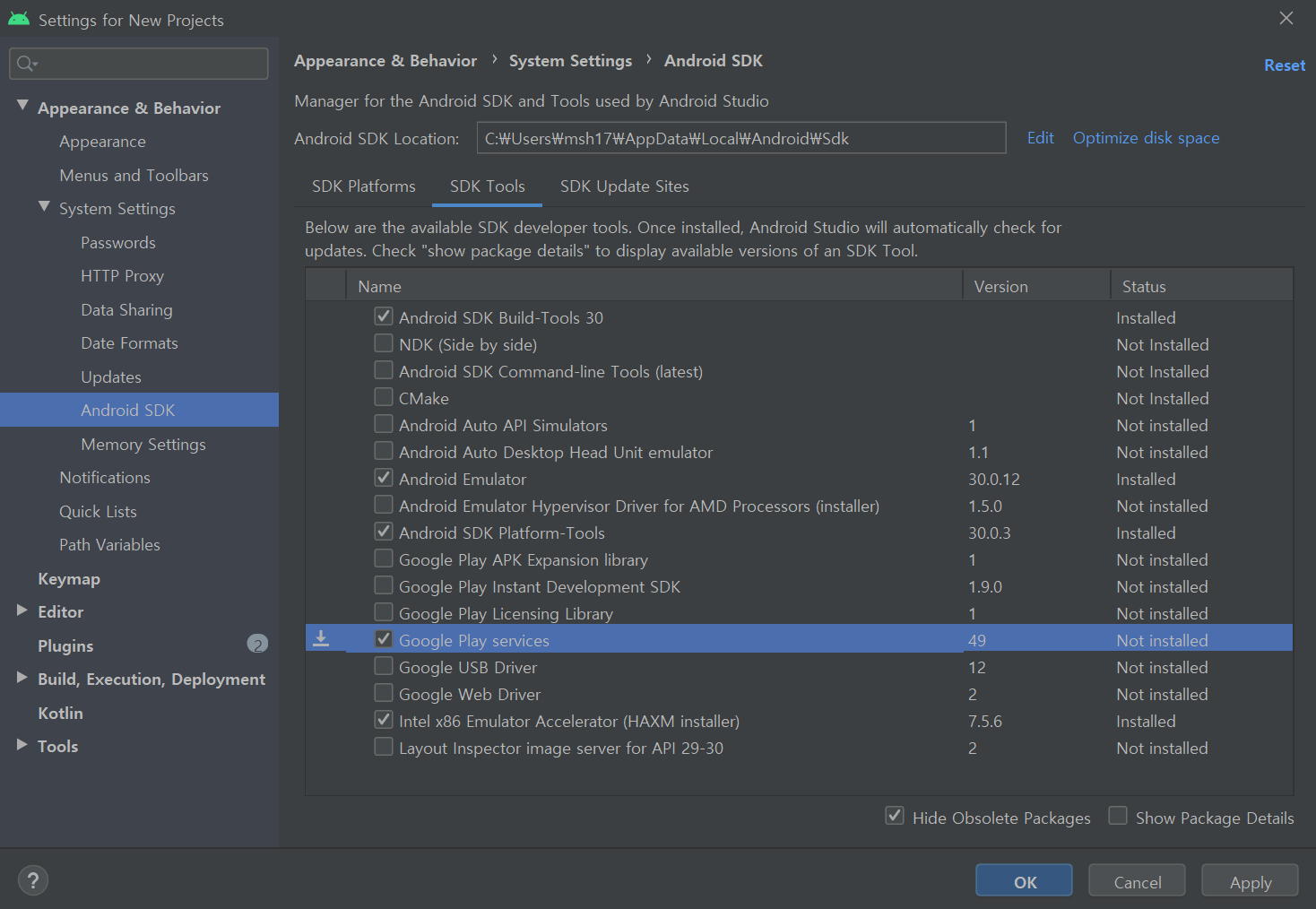Screen dimensions: 1316x909
Task: Toggle Hide Obsolete Packages
Action: [895, 816]
